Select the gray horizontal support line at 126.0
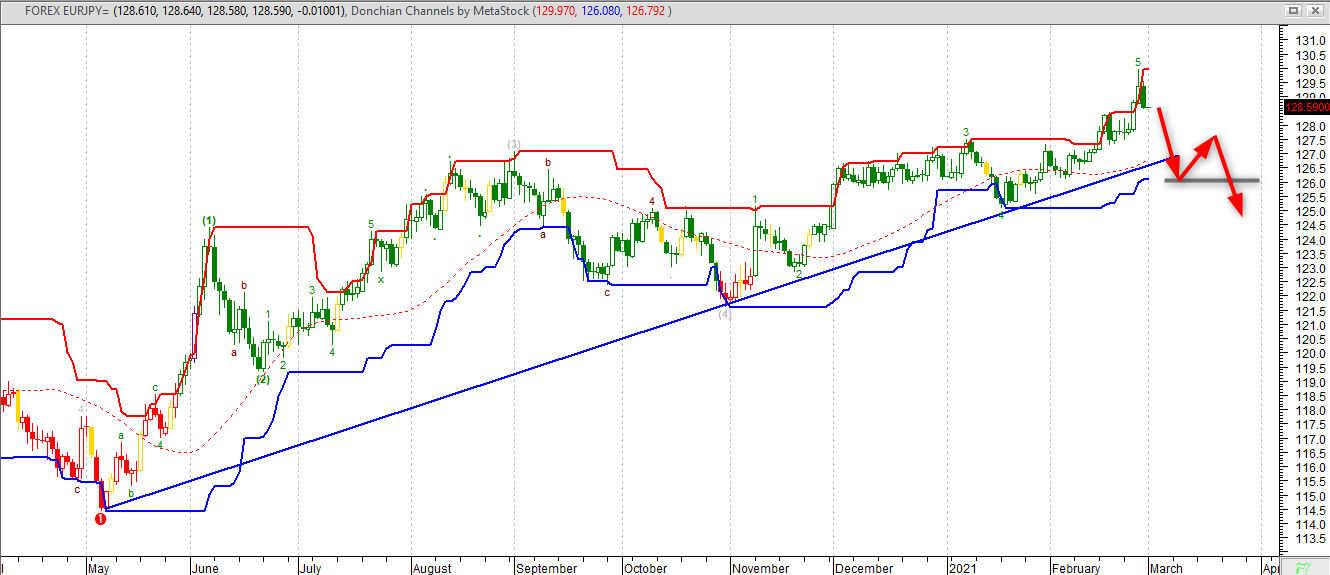This screenshot has height=575, width=1330. click(x=1250, y=180)
